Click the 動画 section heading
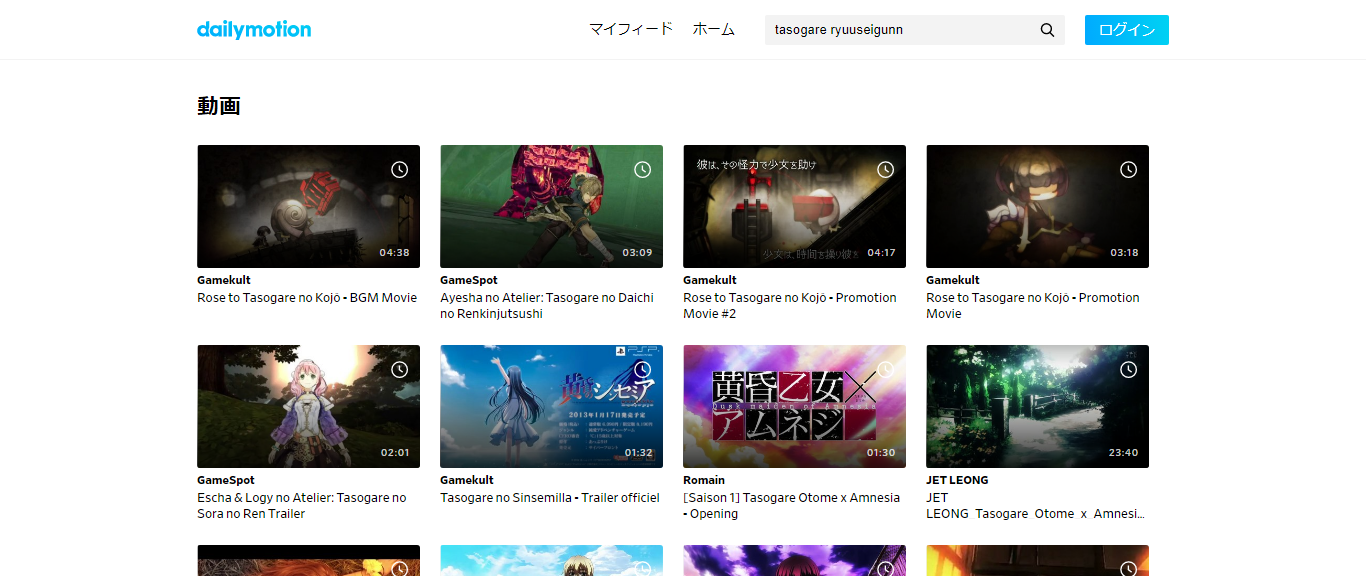The width and height of the screenshot is (1366, 576). [x=219, y=106]
